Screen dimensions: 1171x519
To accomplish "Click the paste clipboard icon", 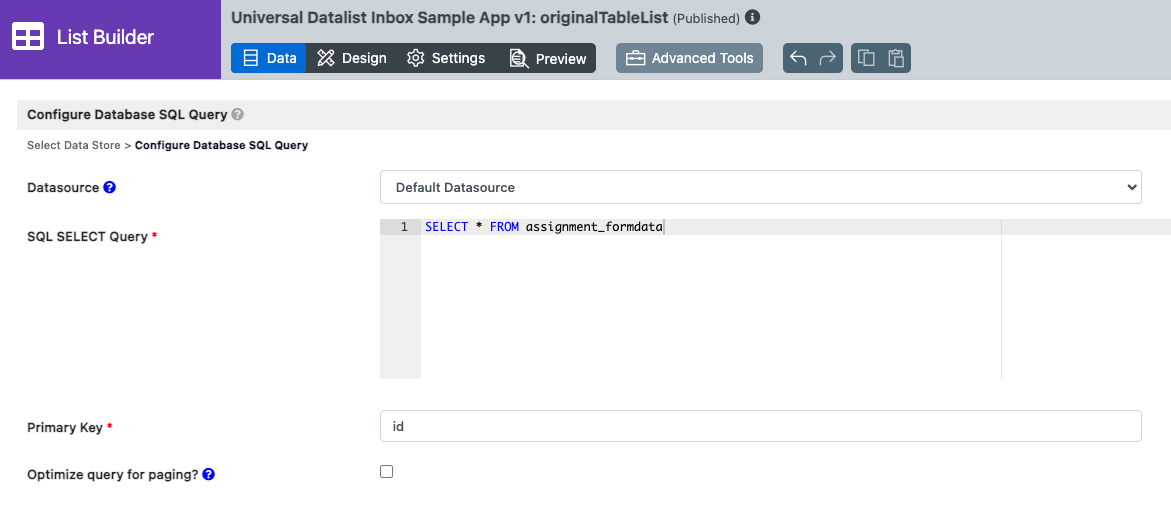I will (x=896, y=58).
